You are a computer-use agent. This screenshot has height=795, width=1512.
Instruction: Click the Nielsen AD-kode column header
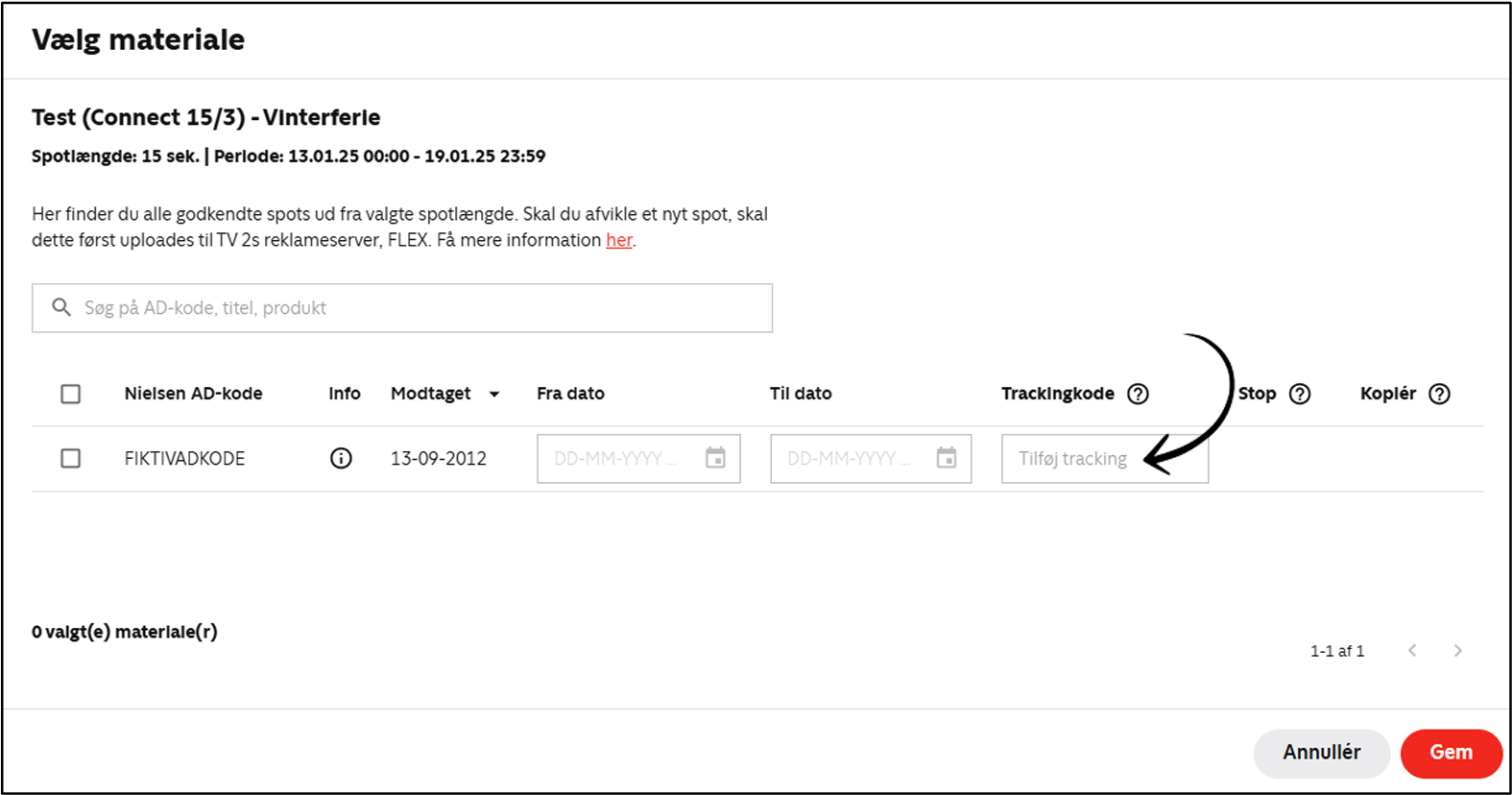(193, 394)
